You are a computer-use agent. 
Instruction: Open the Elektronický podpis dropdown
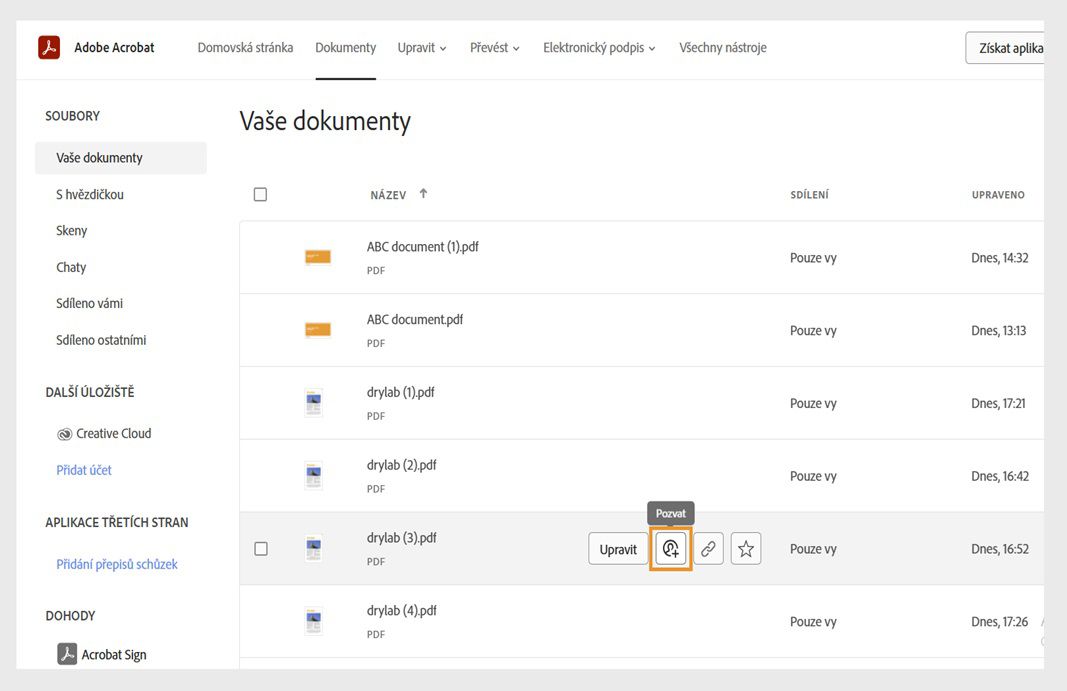pyautogui.click(x=599, y=48)
